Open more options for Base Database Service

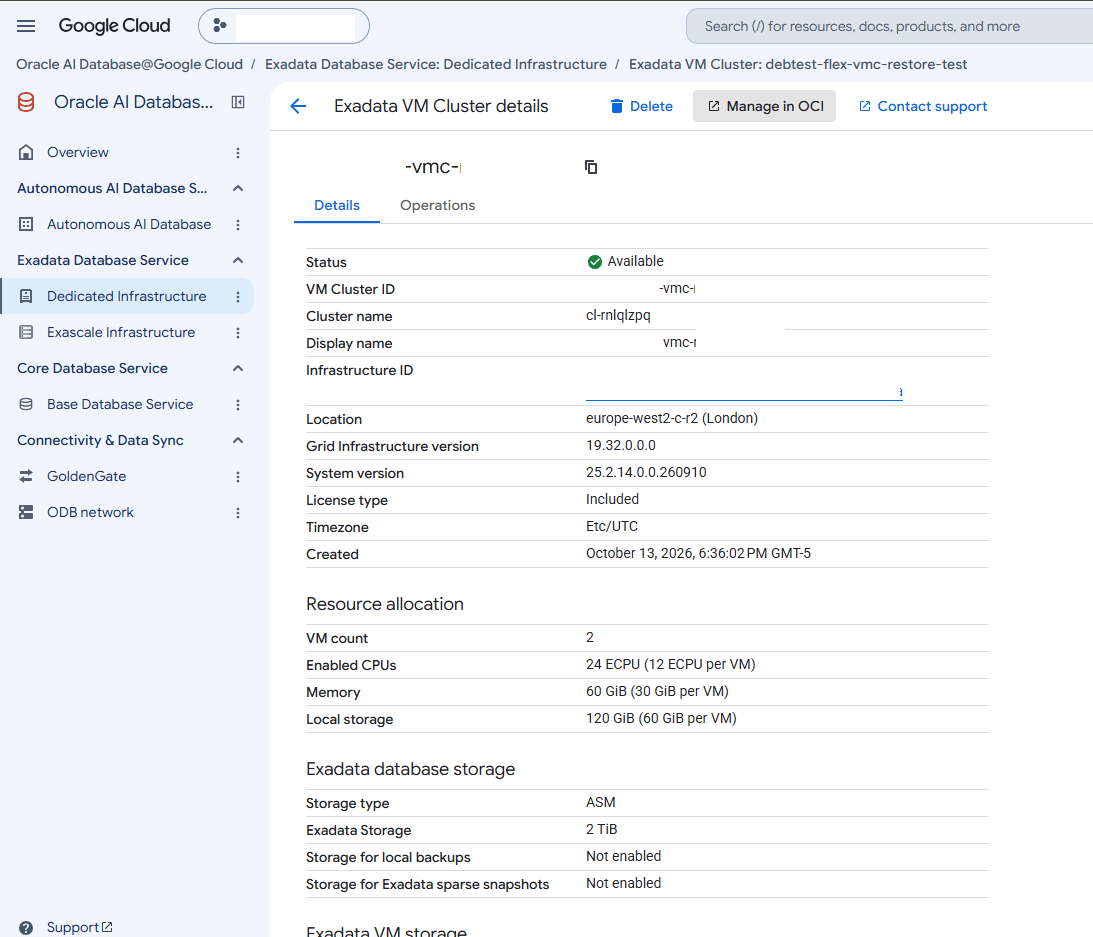pos(238,404)
